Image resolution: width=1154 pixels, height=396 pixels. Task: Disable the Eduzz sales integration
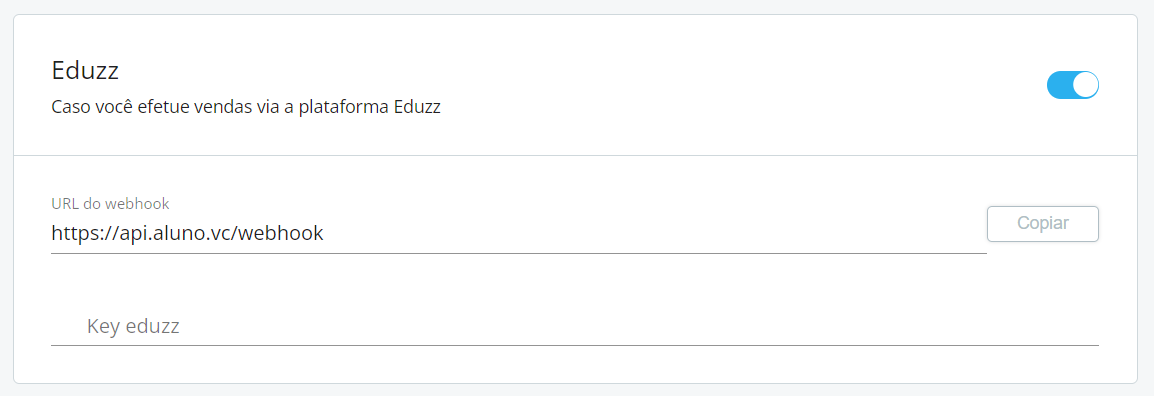1072,85
